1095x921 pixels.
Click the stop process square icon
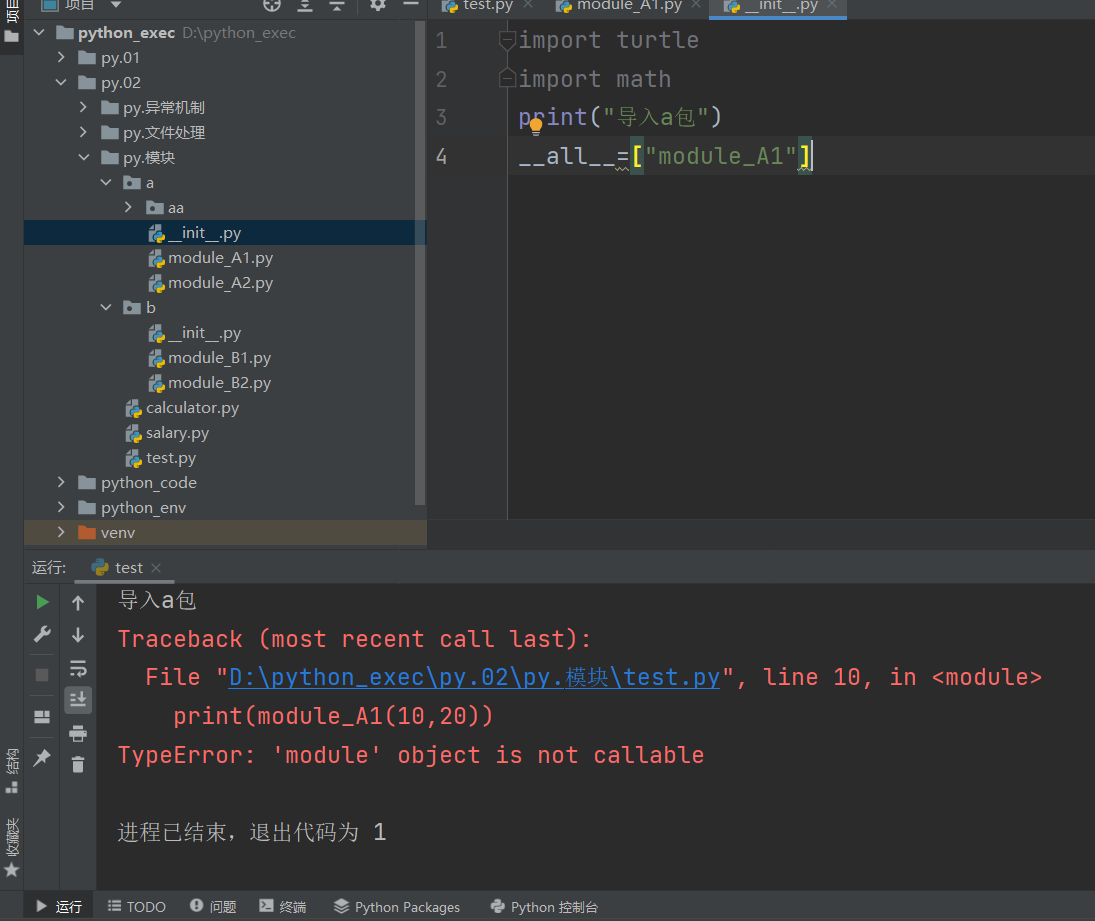point(42,675)
